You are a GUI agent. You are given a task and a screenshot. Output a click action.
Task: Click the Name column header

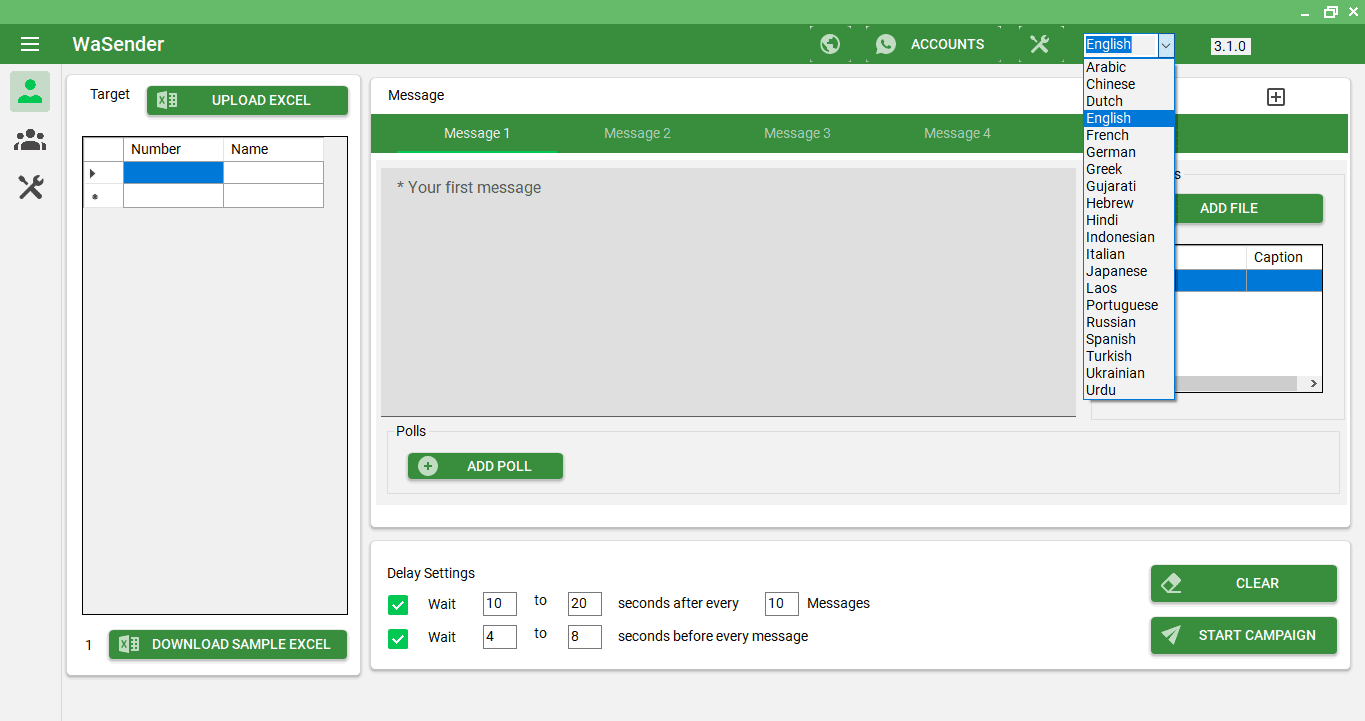[273, 149]
